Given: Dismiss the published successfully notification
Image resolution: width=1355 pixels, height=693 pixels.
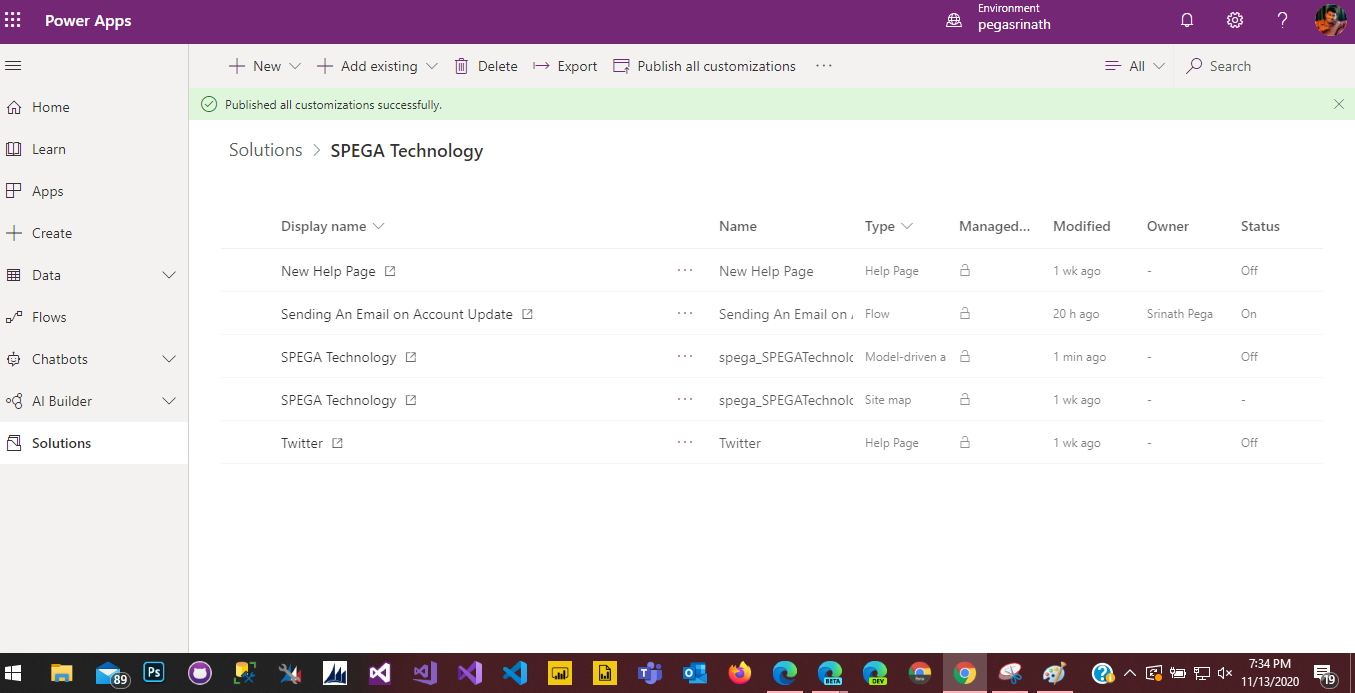Looking at the screenshot, I should [x=1338, y=104].
